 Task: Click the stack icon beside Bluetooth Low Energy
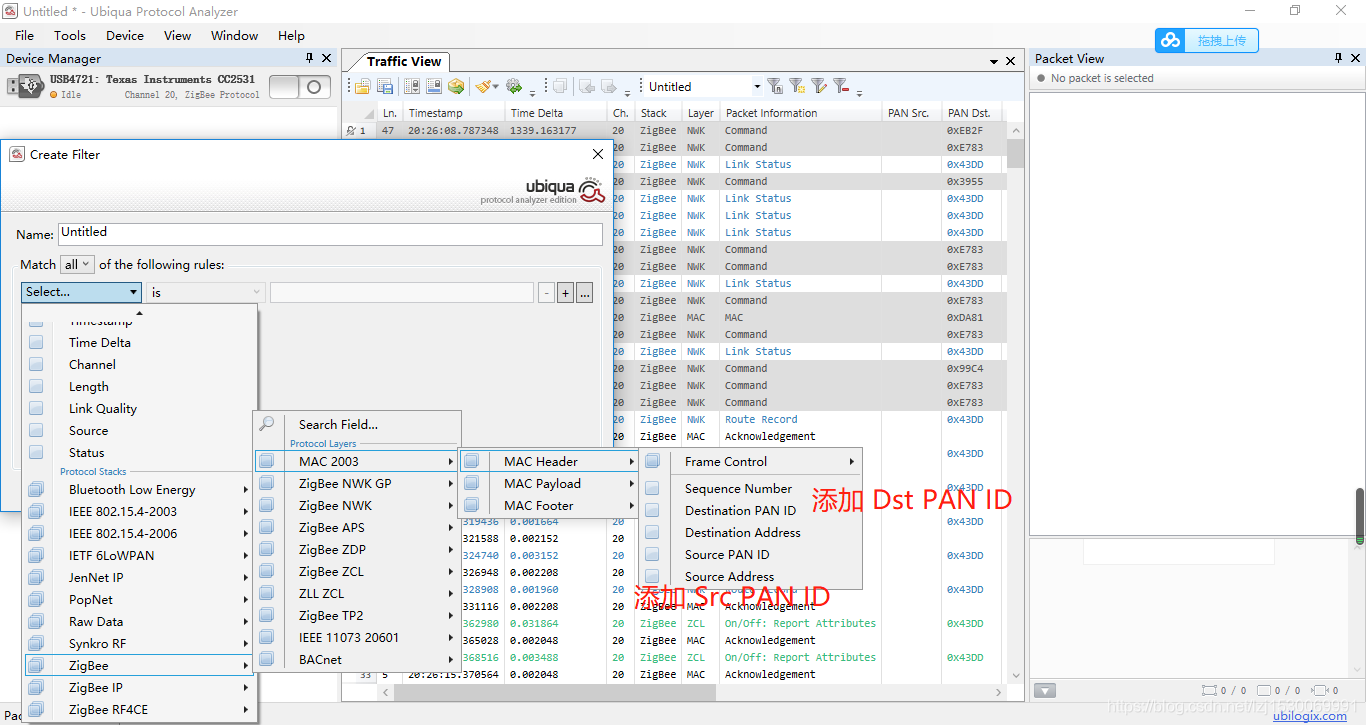37,489
